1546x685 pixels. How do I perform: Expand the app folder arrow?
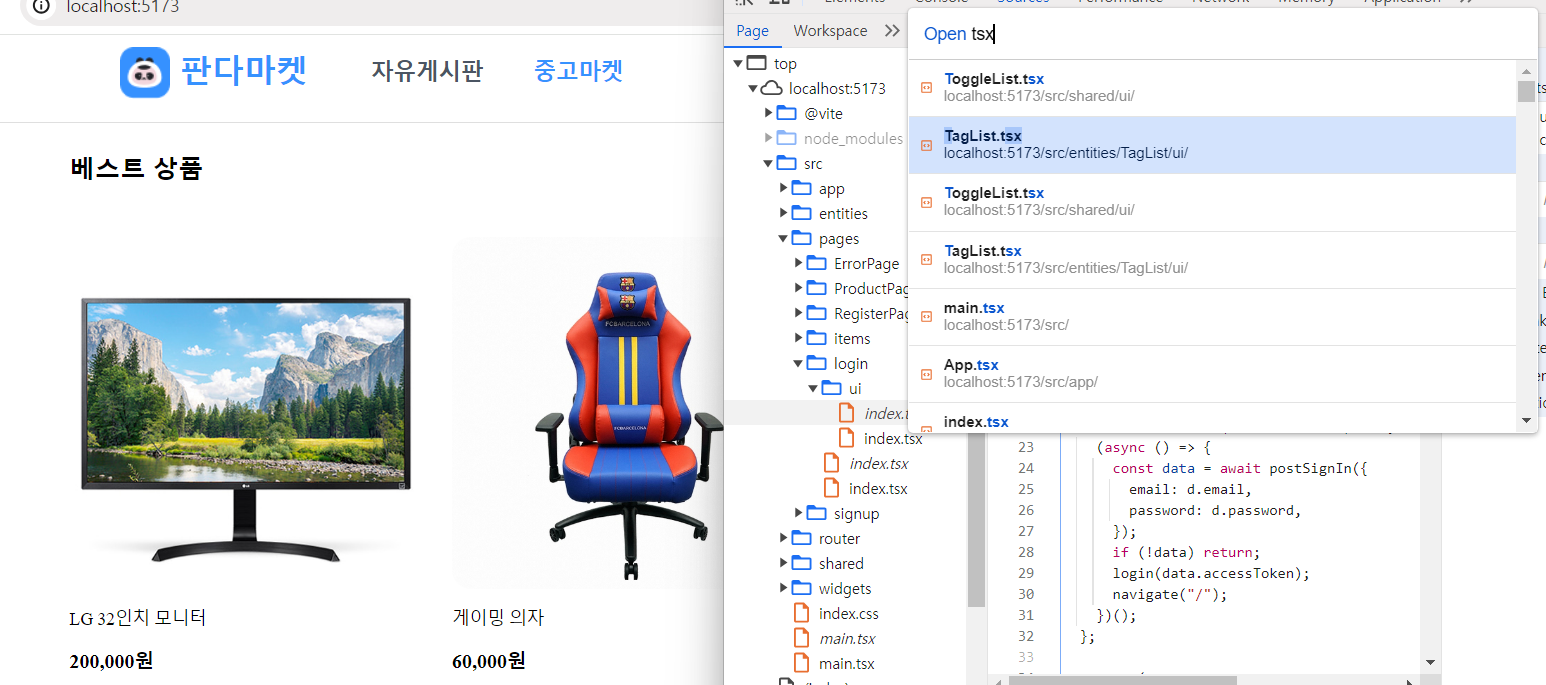tap(784, 188)
